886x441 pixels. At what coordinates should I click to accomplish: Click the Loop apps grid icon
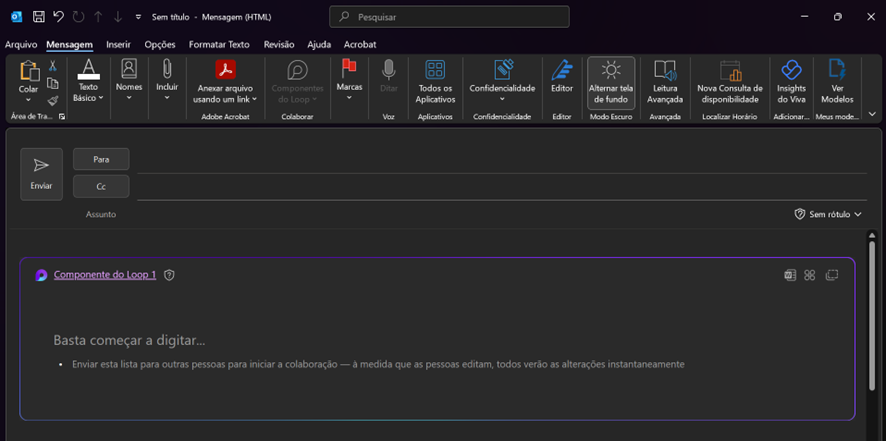810,275
